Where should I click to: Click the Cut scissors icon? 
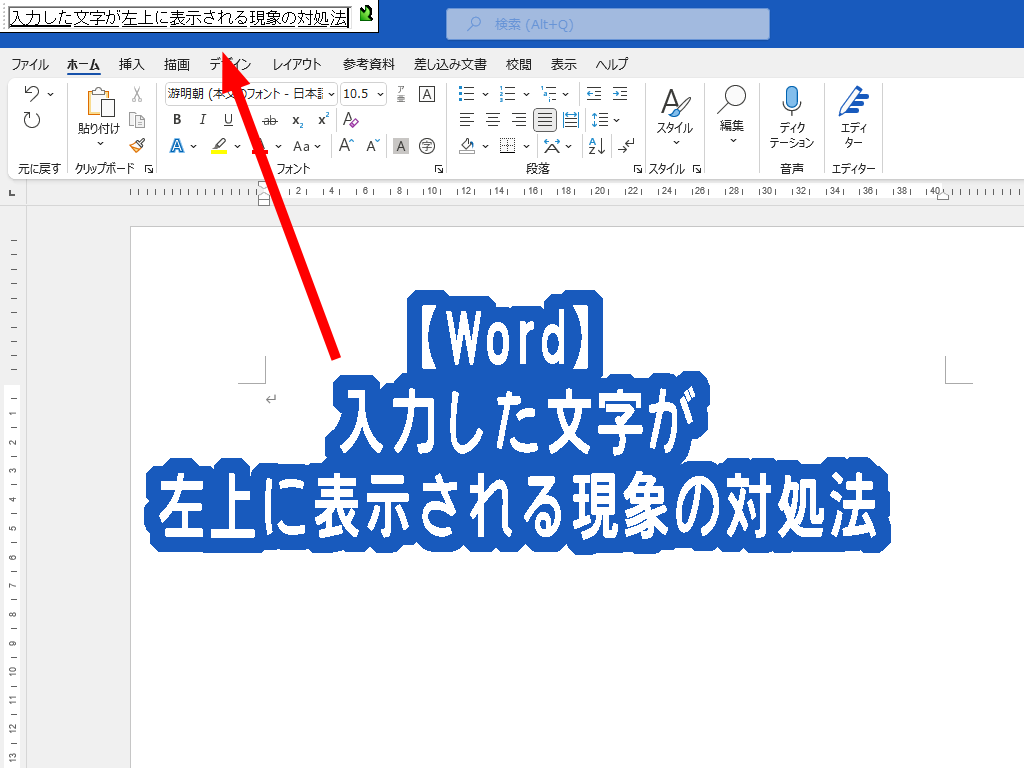pos(136,94)
